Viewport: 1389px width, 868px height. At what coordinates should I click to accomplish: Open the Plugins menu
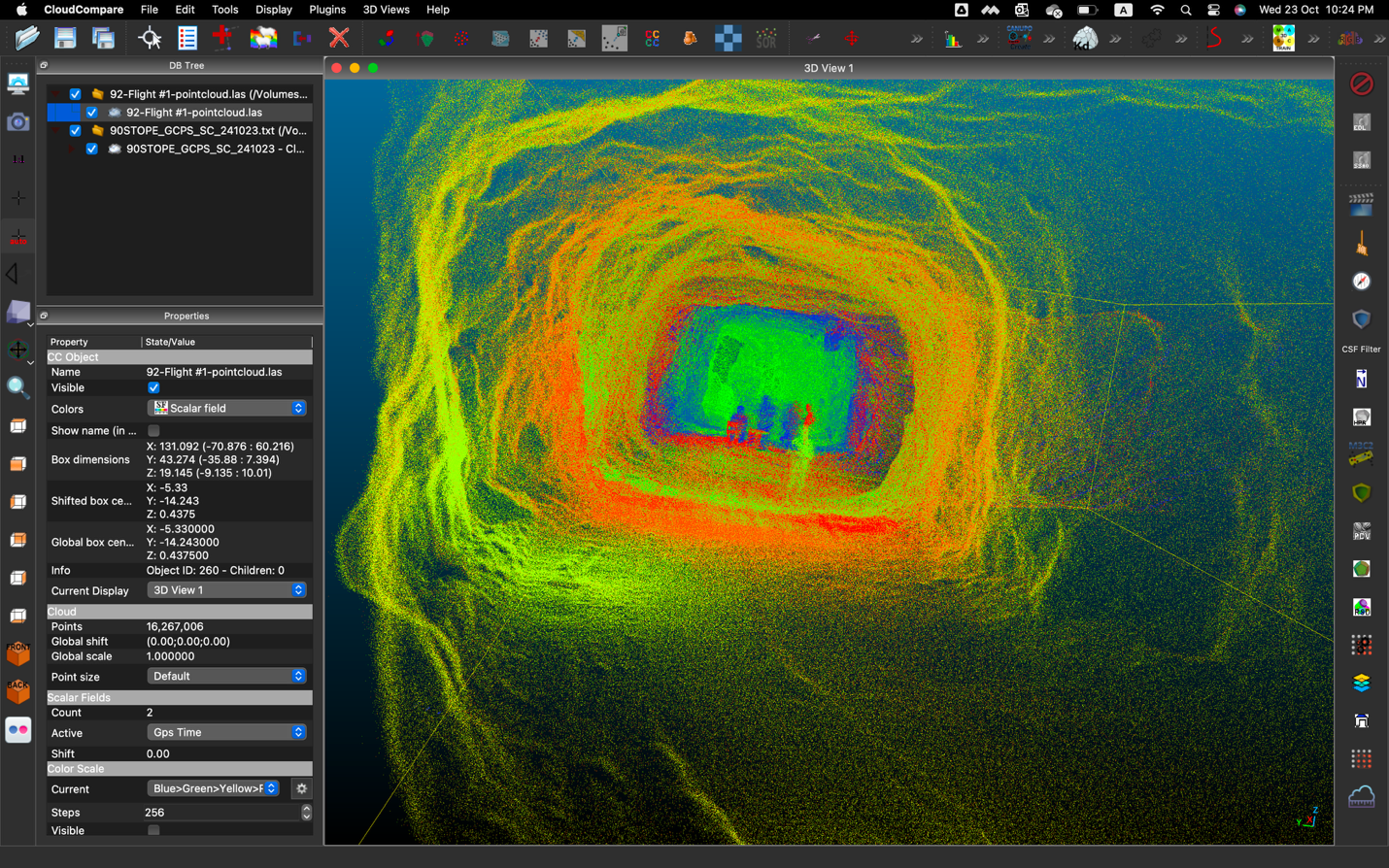tap(326, 10)
